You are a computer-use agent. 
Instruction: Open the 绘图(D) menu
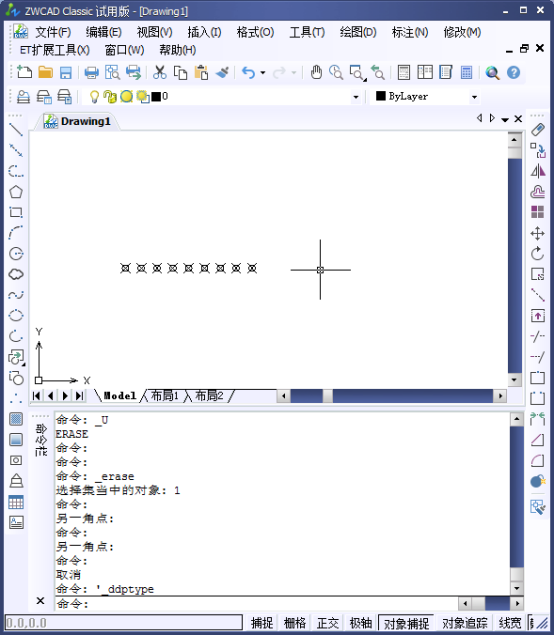358,32
